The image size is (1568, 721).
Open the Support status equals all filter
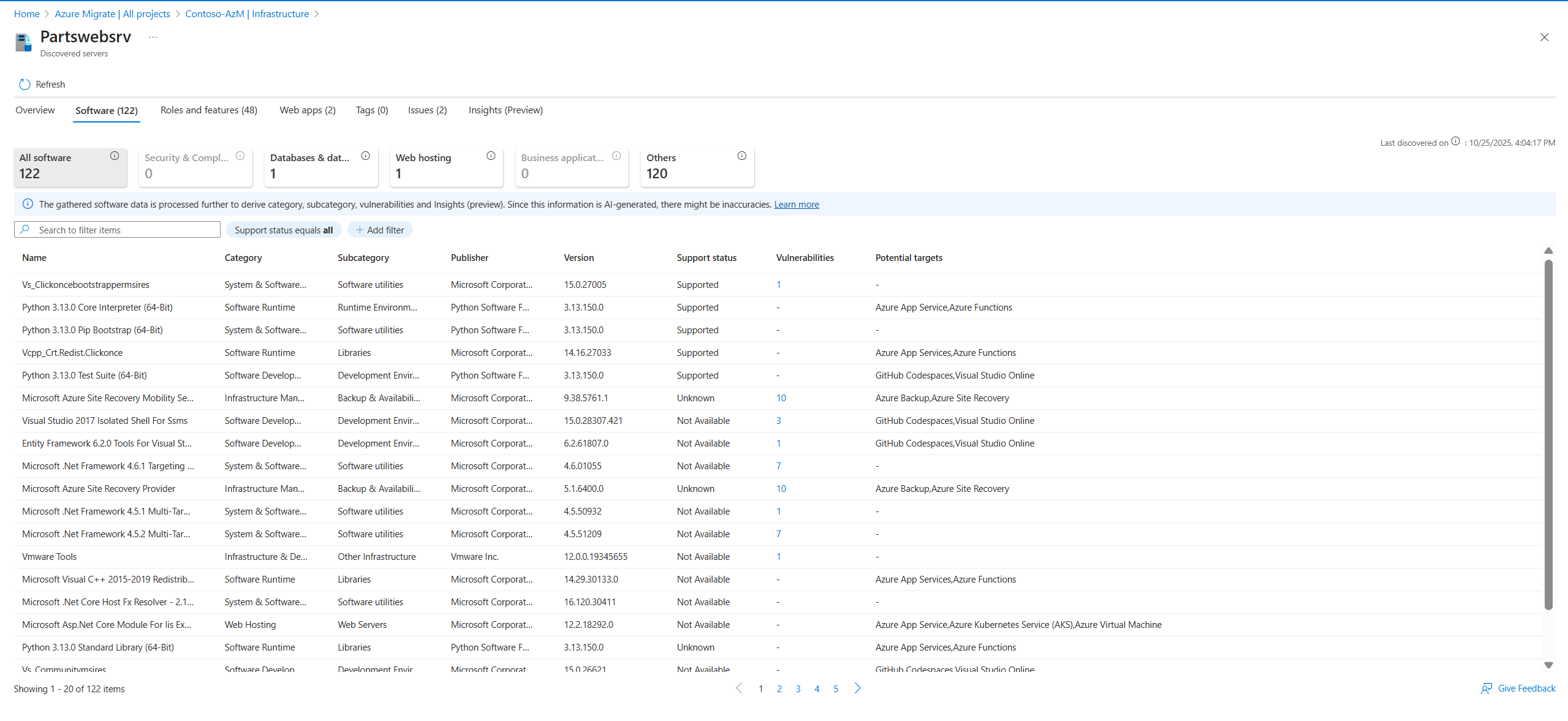tap(284, 230)
